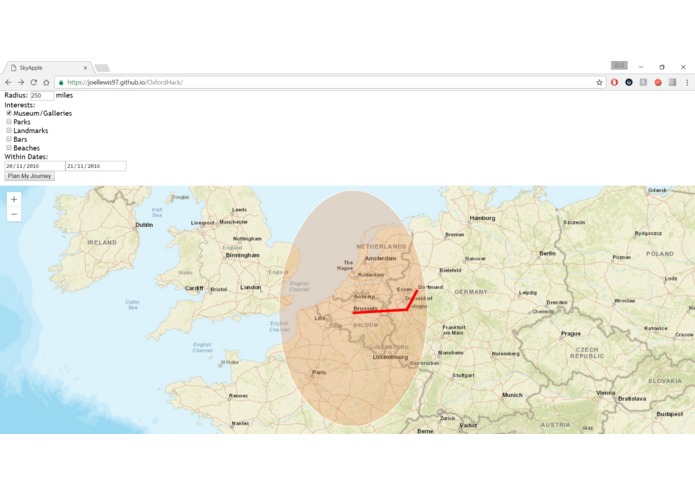This screenshot has width=695, height=494.
Task: Uncheck the Museum/Galleries interest
Action: click(x=9, y=113)
